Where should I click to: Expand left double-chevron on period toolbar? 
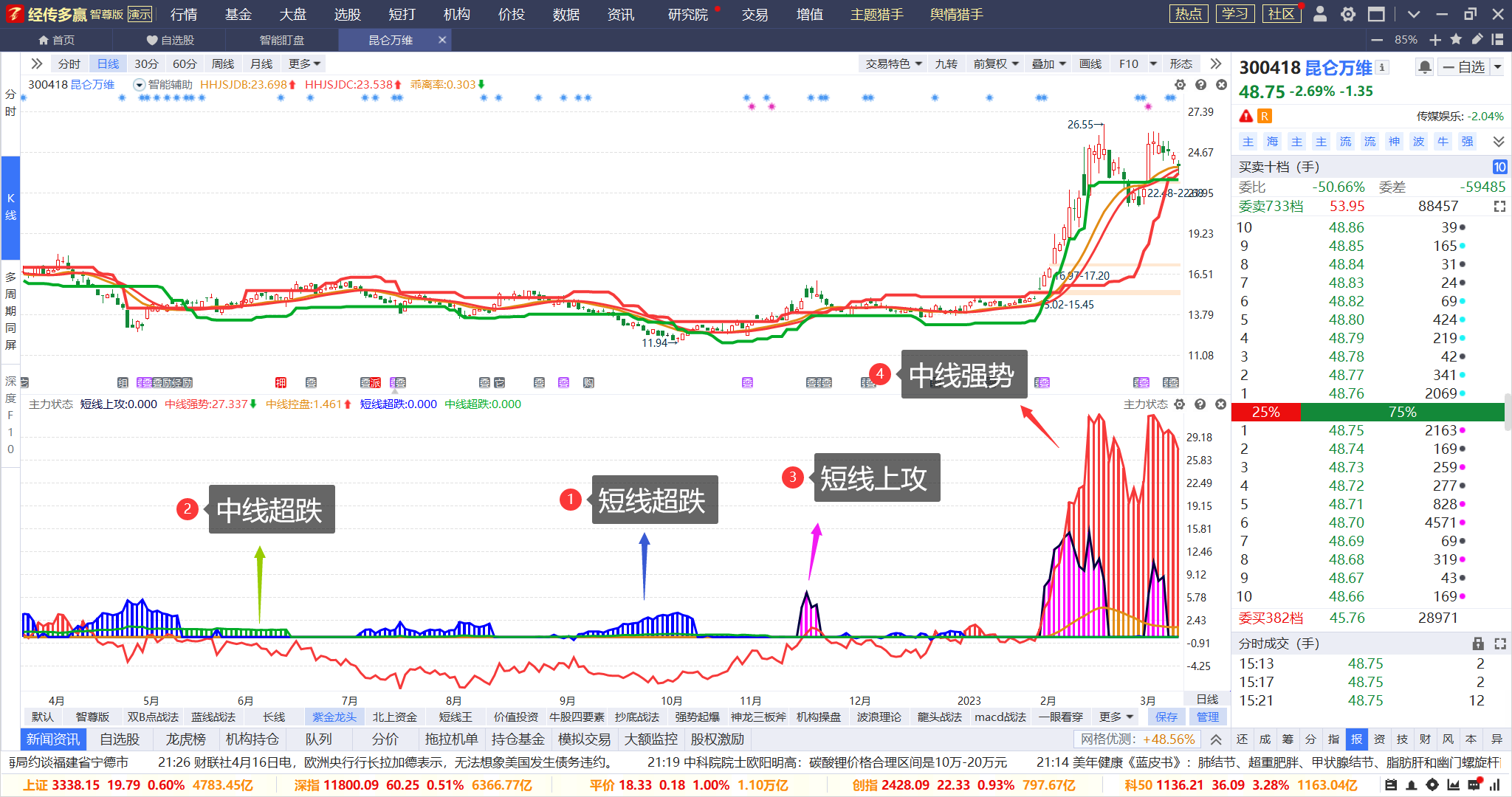[36, 63]
